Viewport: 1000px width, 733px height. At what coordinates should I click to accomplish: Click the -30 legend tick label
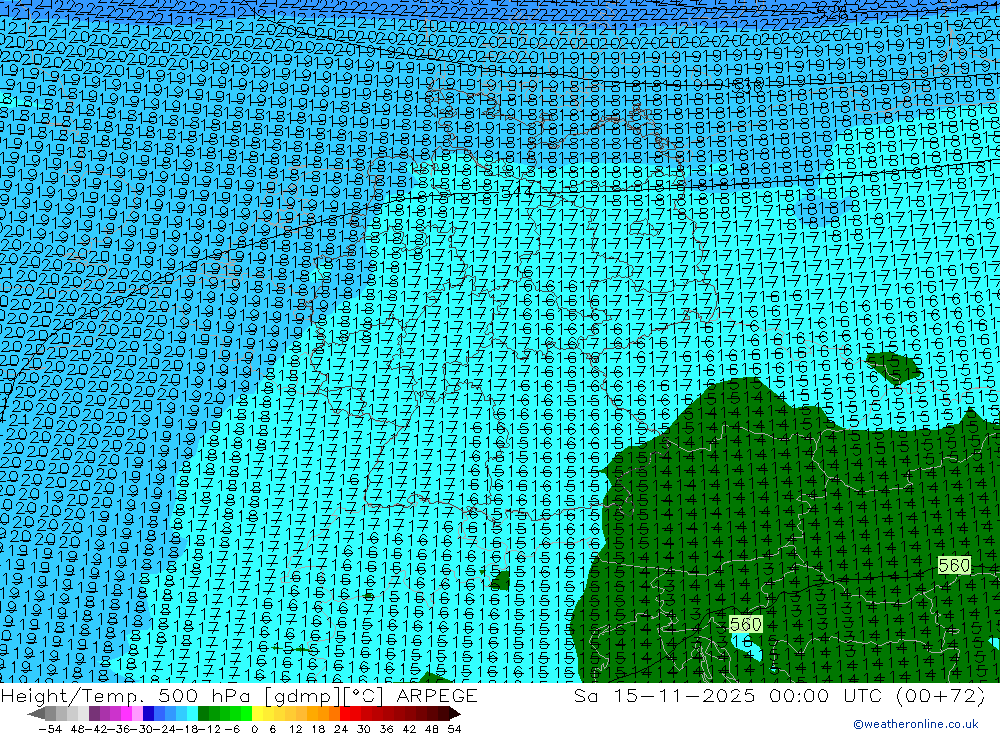pyautogui.click(x=143, y=729)
